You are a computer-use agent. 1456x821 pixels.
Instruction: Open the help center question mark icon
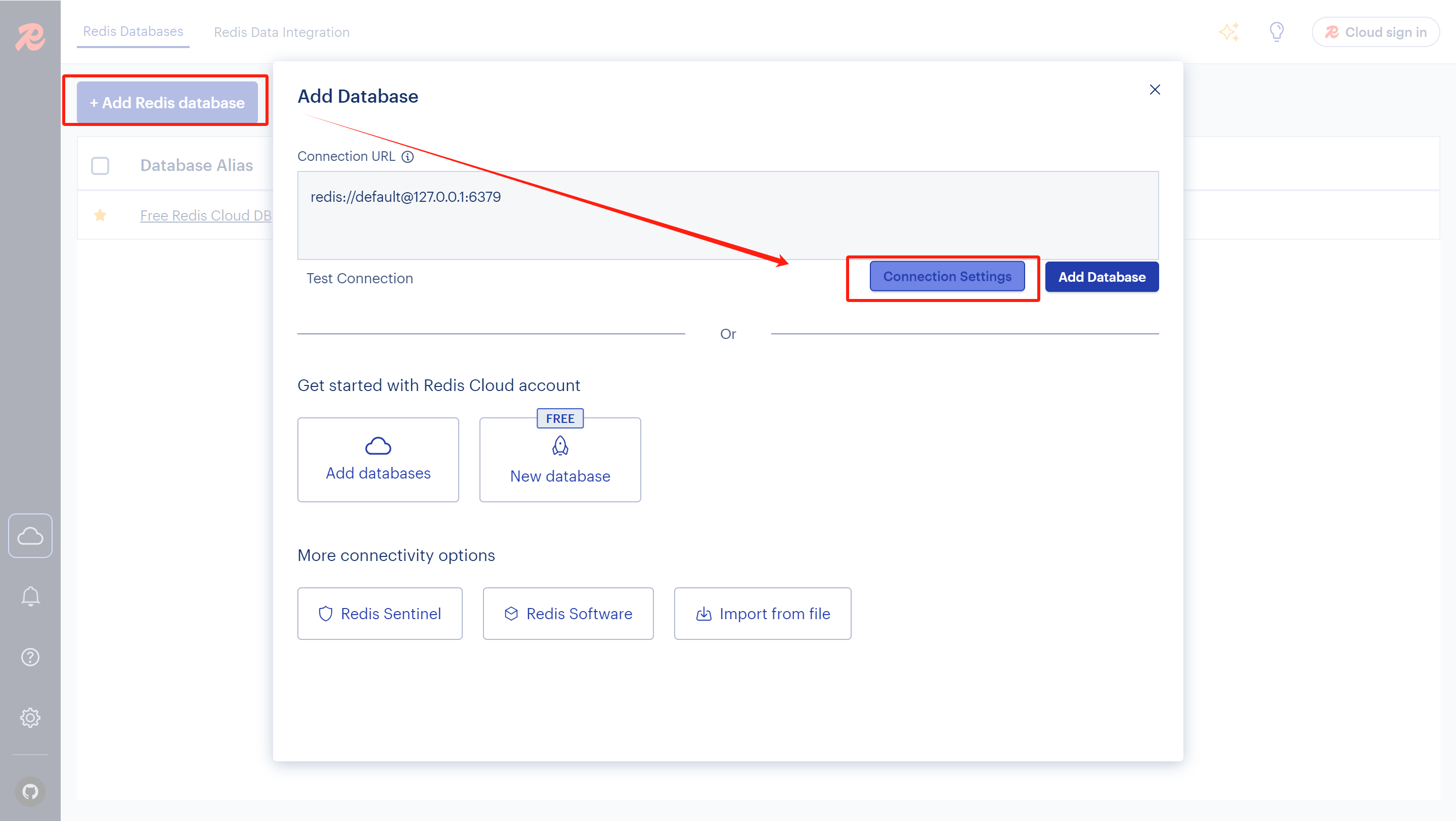click(x=30, y=657)
